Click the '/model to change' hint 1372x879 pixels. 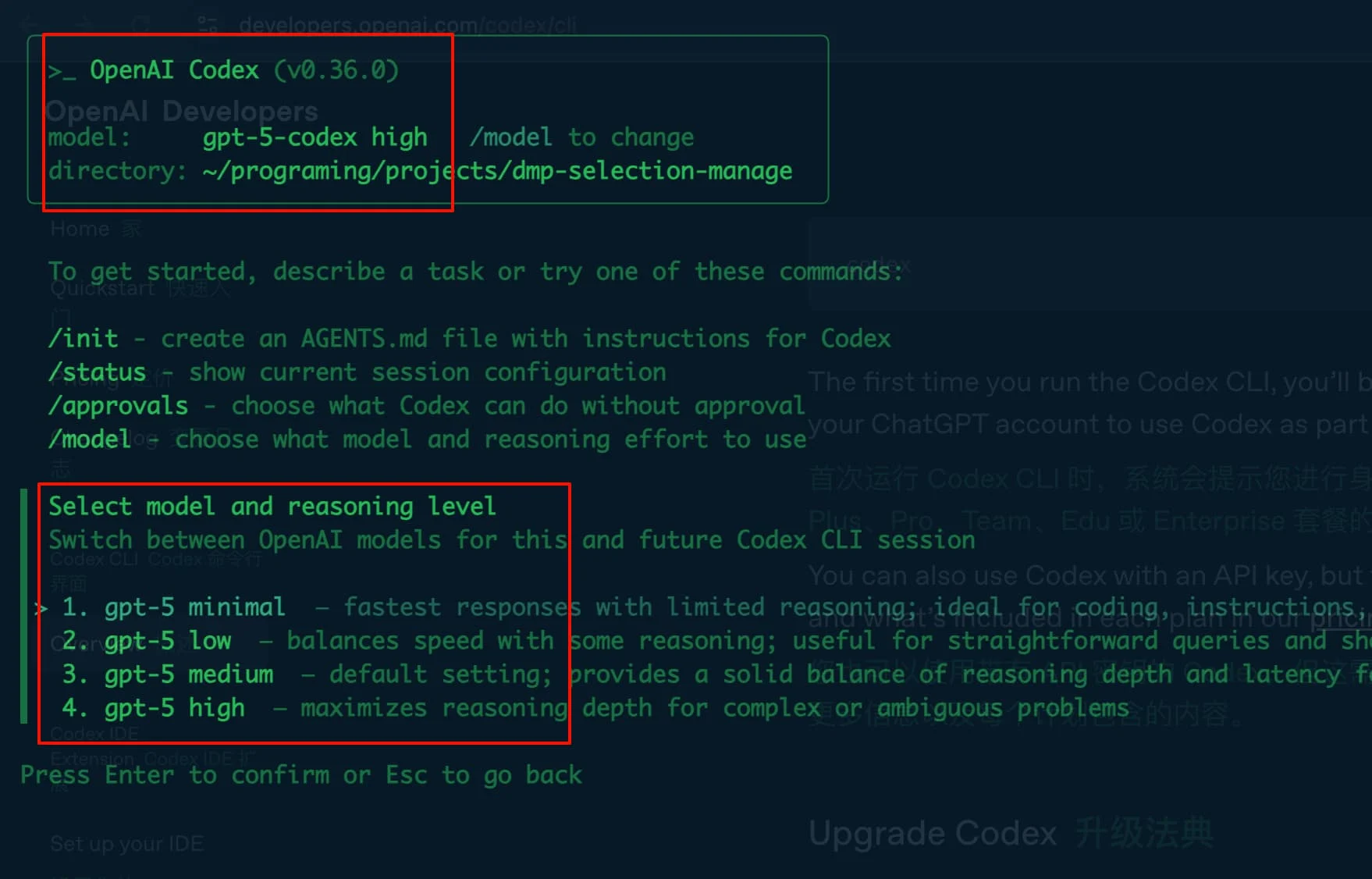pos(581,137)
